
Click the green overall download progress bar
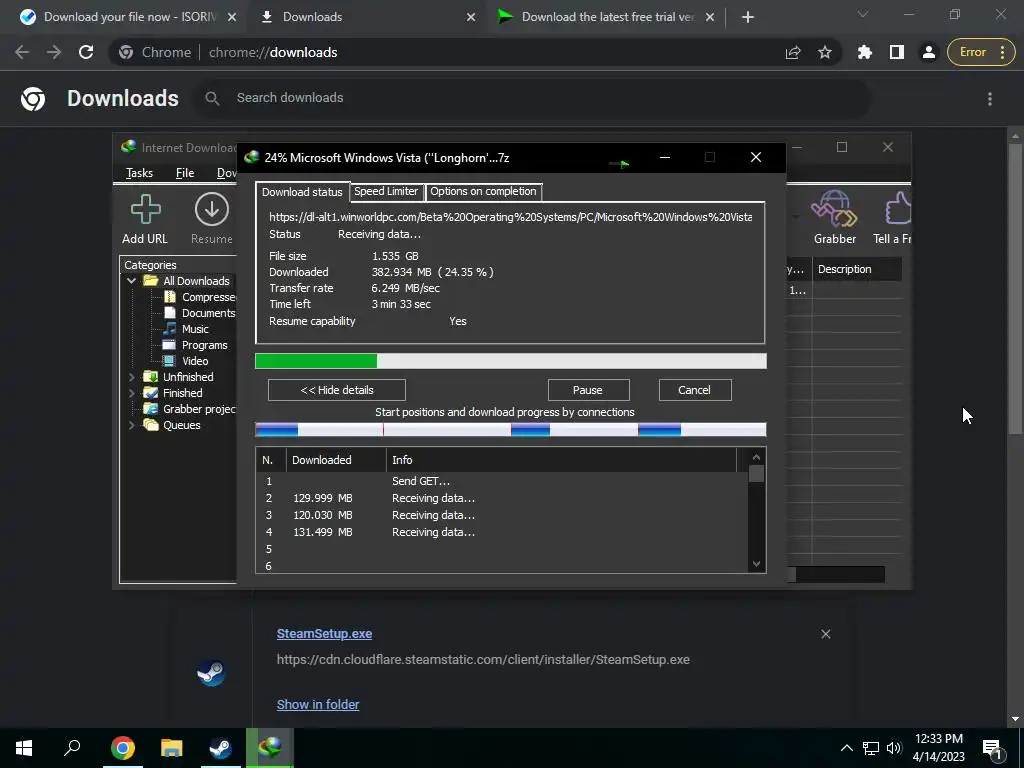[x=511, y=361]
